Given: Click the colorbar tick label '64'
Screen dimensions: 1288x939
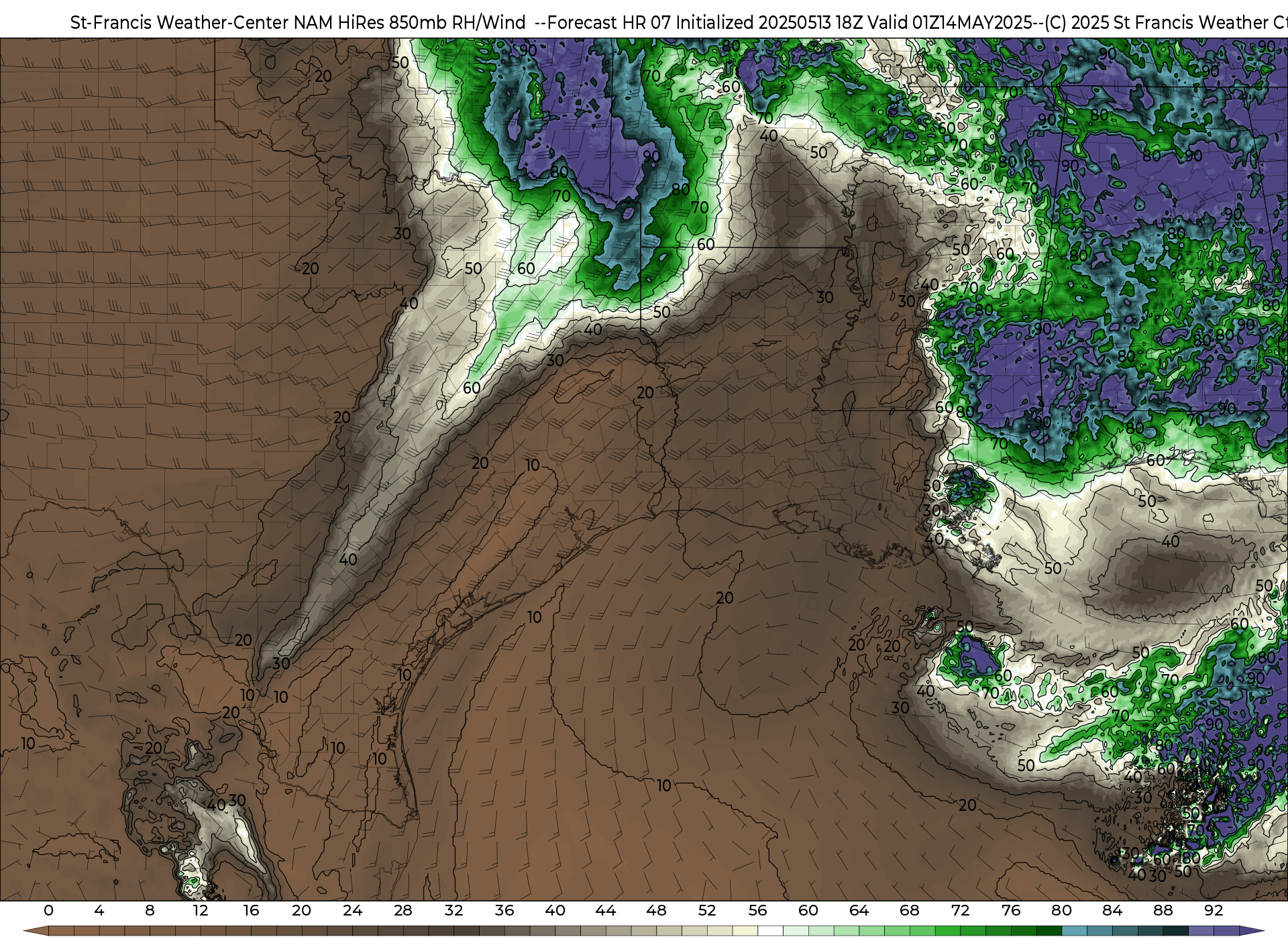Looking at the screenshot, I should (859, 910).
